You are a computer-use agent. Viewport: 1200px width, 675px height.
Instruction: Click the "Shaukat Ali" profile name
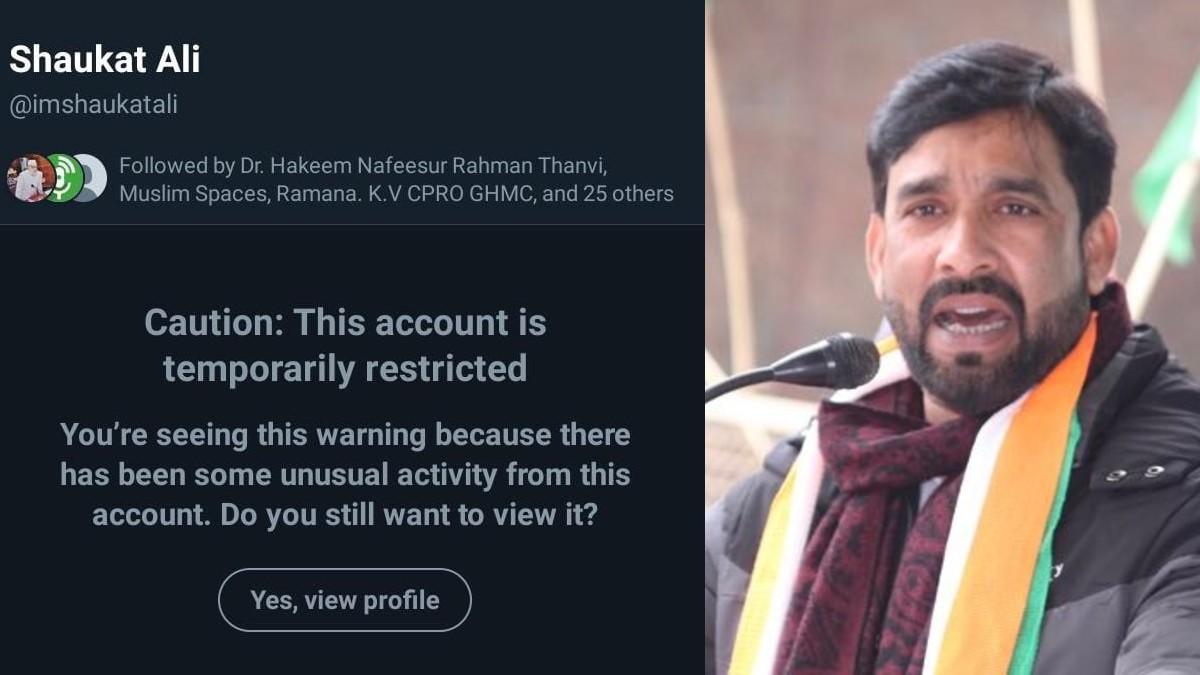click(x=105, y=60)
